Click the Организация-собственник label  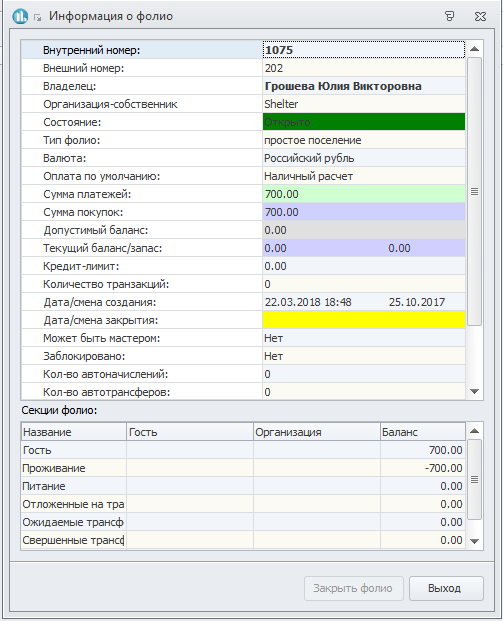(x=110, y=104)
